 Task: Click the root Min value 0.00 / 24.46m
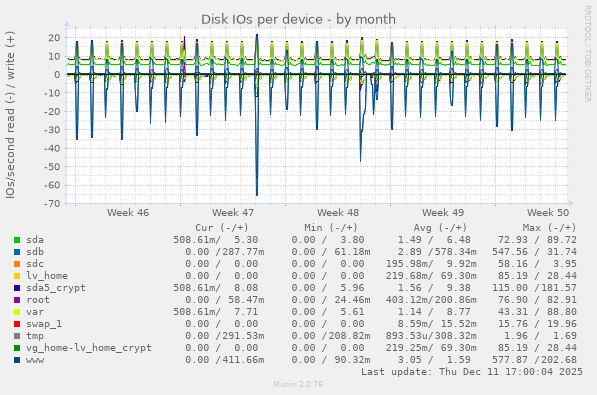[x=331, y=300]
